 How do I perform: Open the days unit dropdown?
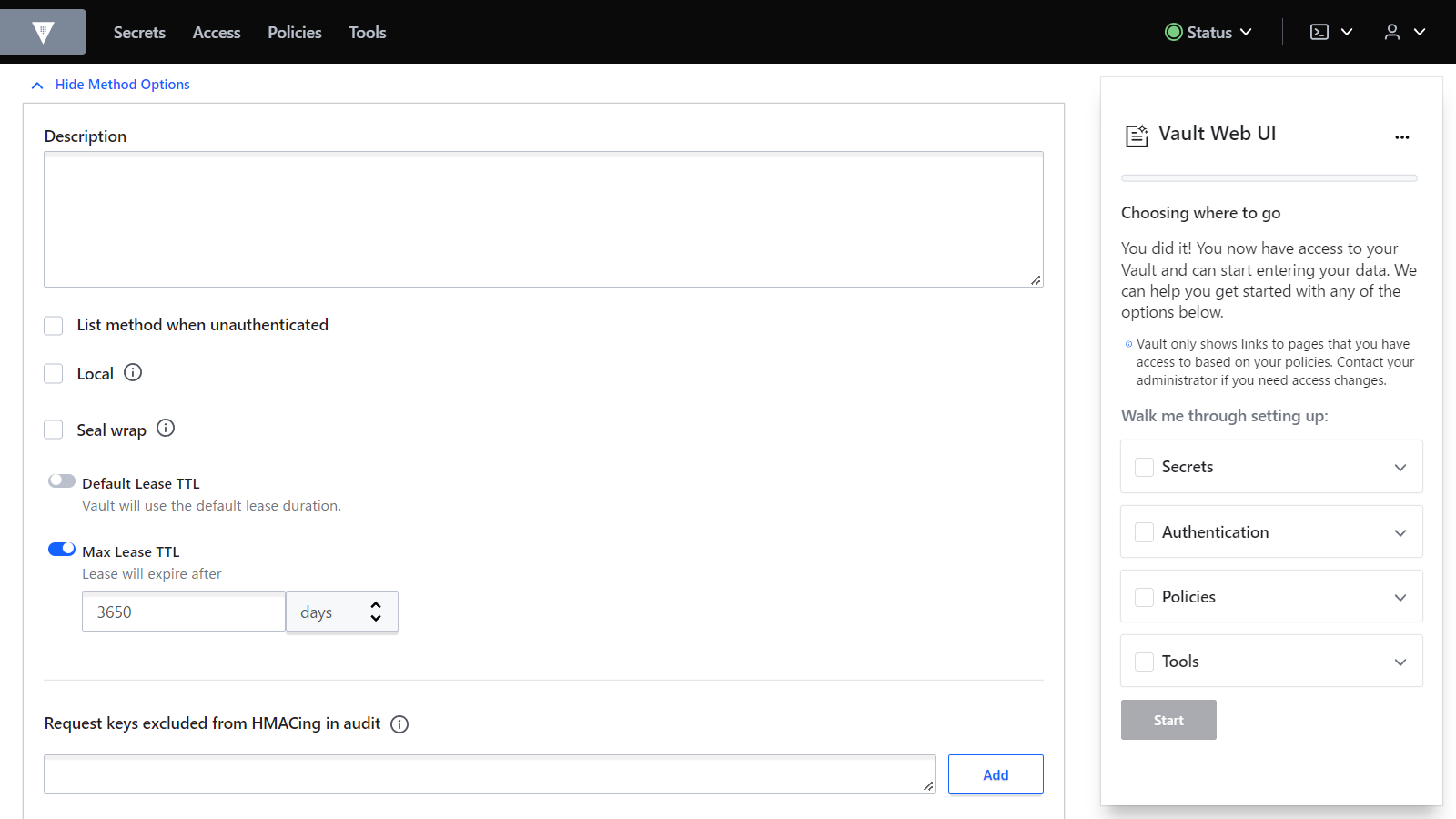[x=342, y=612]
